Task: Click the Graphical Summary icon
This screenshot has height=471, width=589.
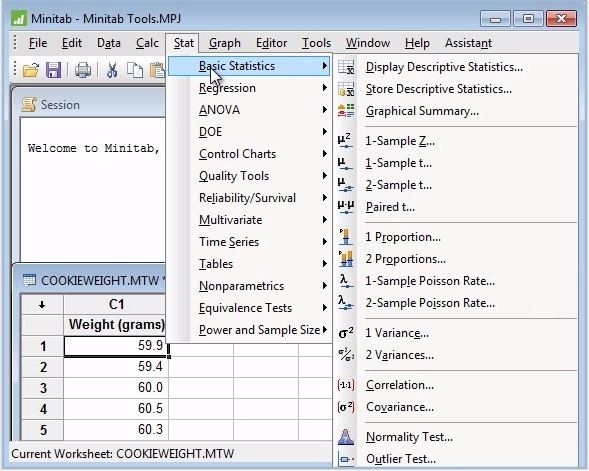Action: (346, 111)
